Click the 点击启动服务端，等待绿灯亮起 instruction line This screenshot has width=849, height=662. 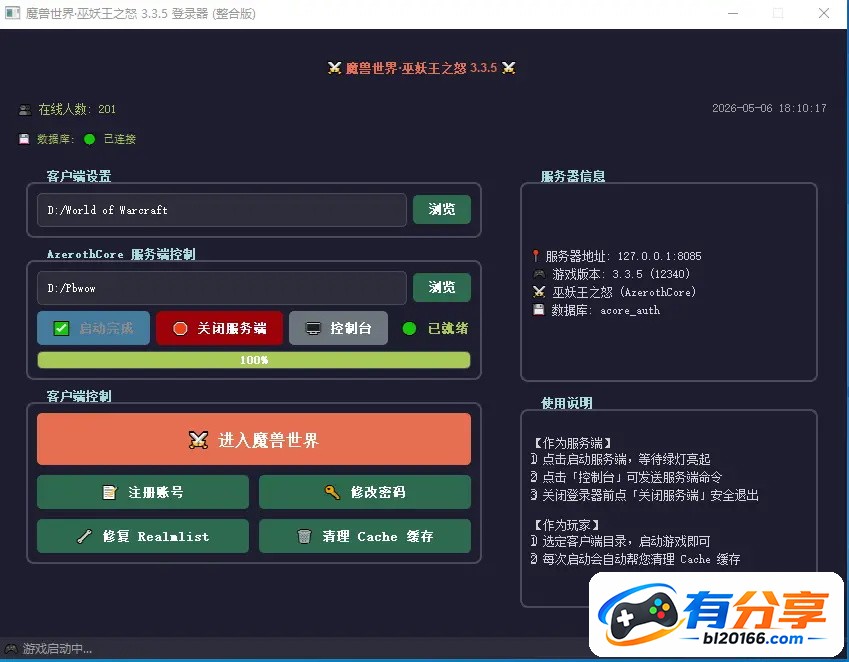tap(626, 459)
